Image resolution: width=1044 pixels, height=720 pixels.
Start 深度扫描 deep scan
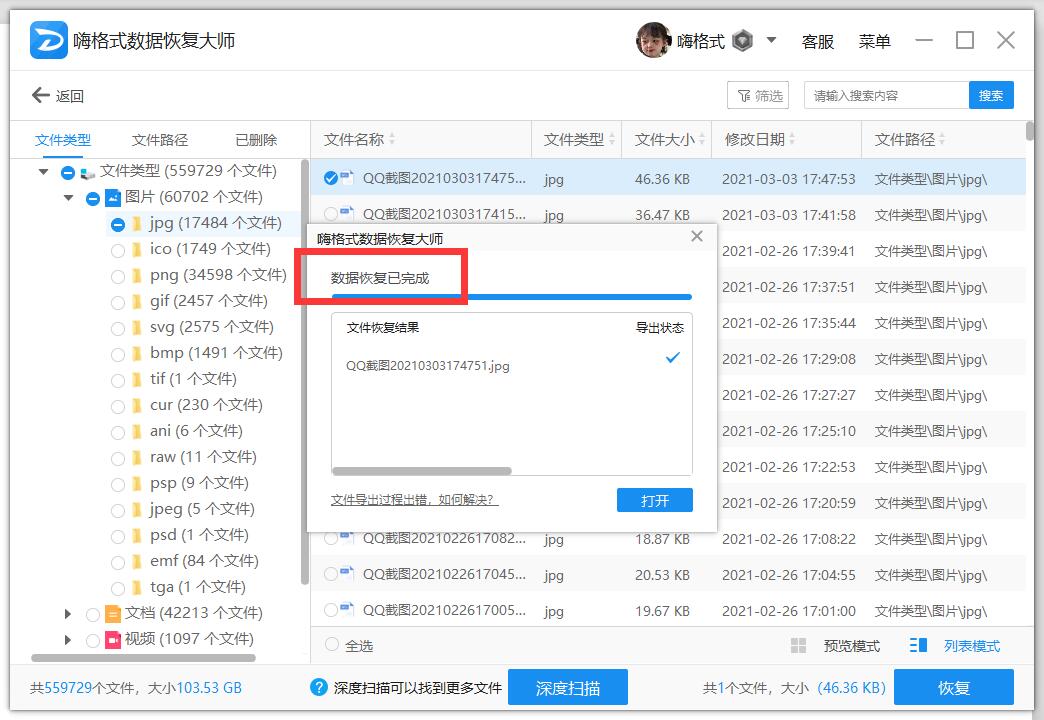point(568,687)
